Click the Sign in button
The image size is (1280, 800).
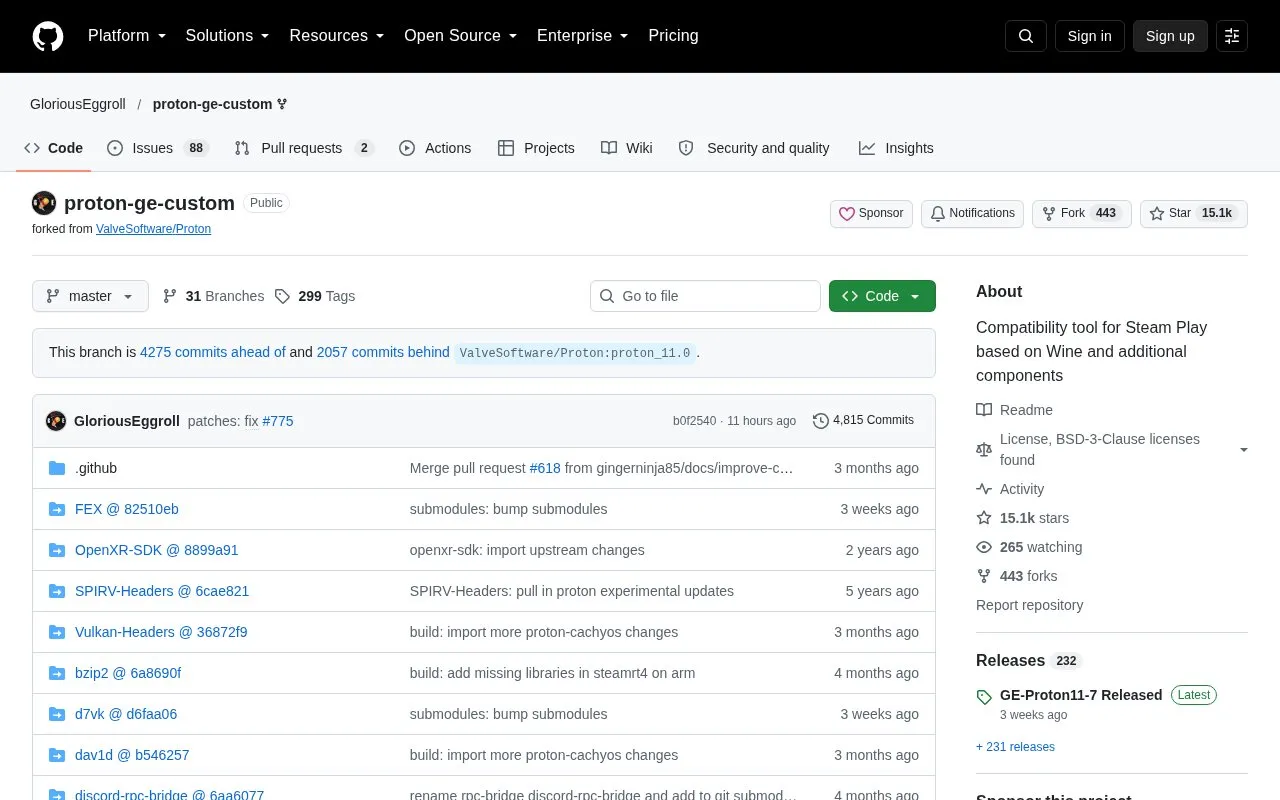coord(1089,36)
